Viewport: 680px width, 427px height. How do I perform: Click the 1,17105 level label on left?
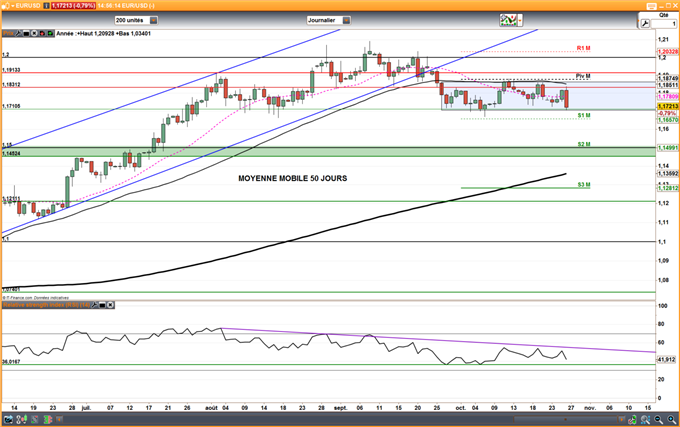tap(11, 106)
